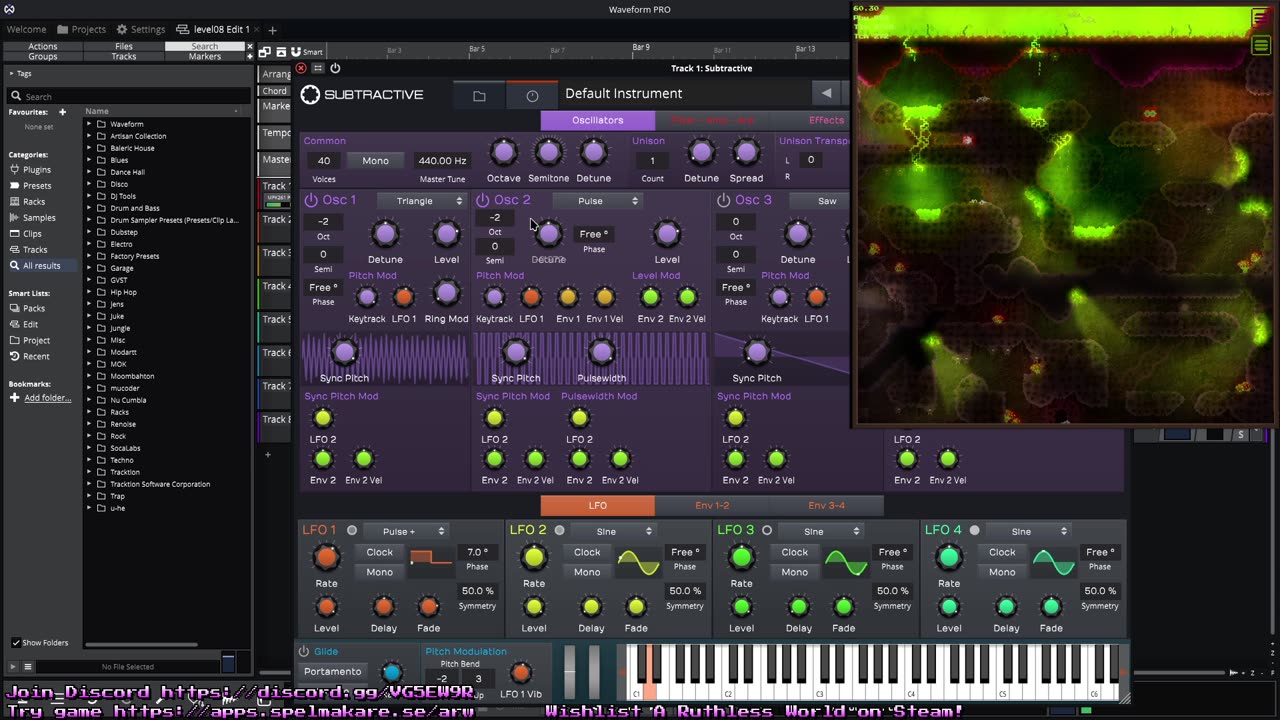Switch to the Oscillators tab
The height and width of the screenshot is (720, 1280).
click(x=598, y=120)
